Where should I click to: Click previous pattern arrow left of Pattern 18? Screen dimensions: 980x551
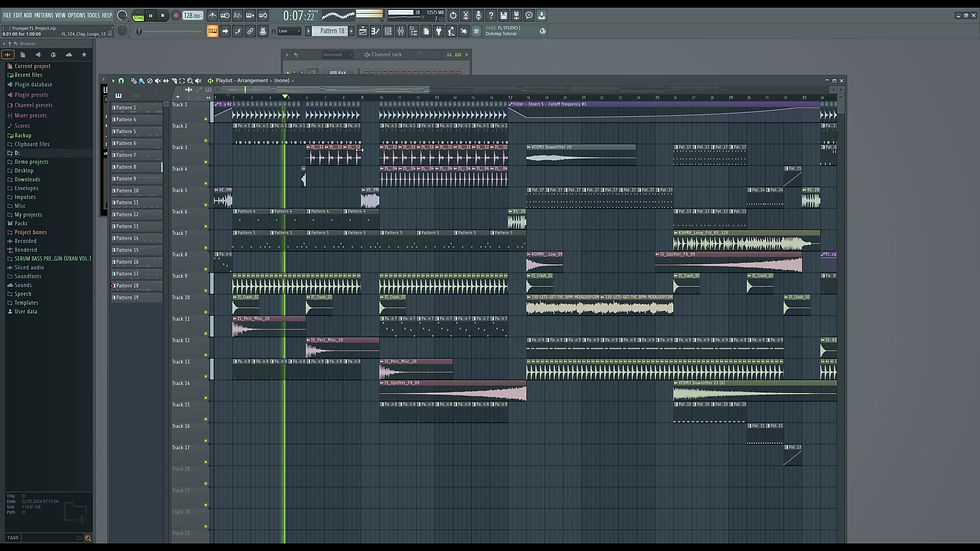pyautogui.click(x=308, y=31)
